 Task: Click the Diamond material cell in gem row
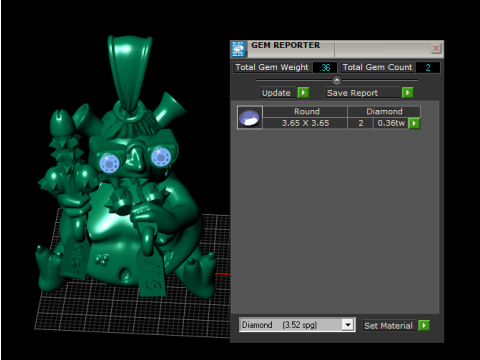coord(384,111)
